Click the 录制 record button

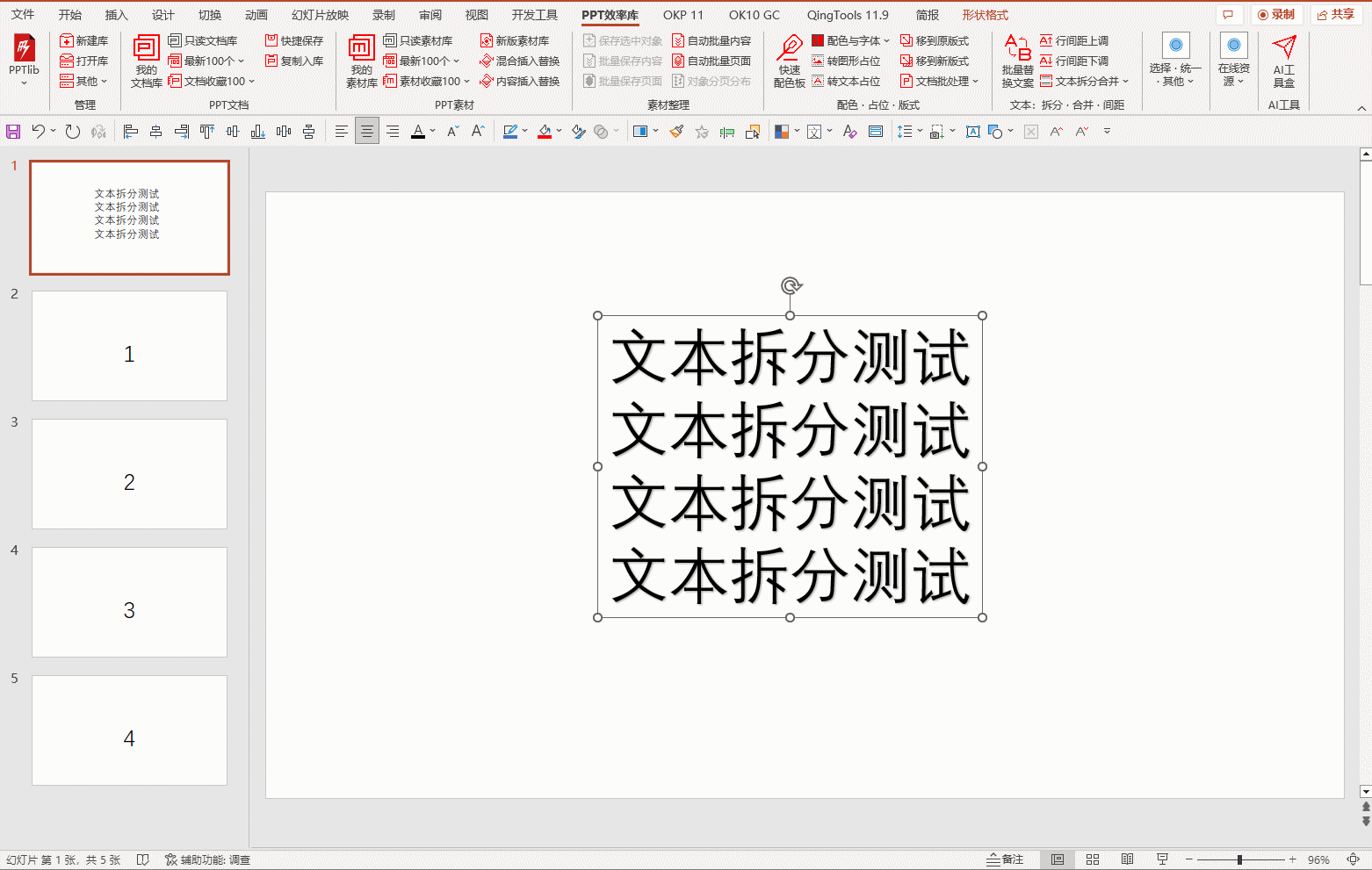pos(1276,15)
